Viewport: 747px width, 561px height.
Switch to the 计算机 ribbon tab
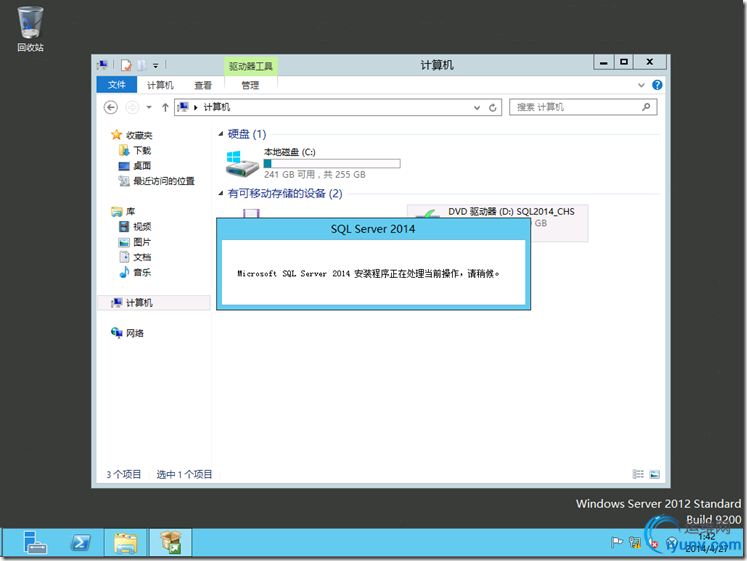(160, 85)
